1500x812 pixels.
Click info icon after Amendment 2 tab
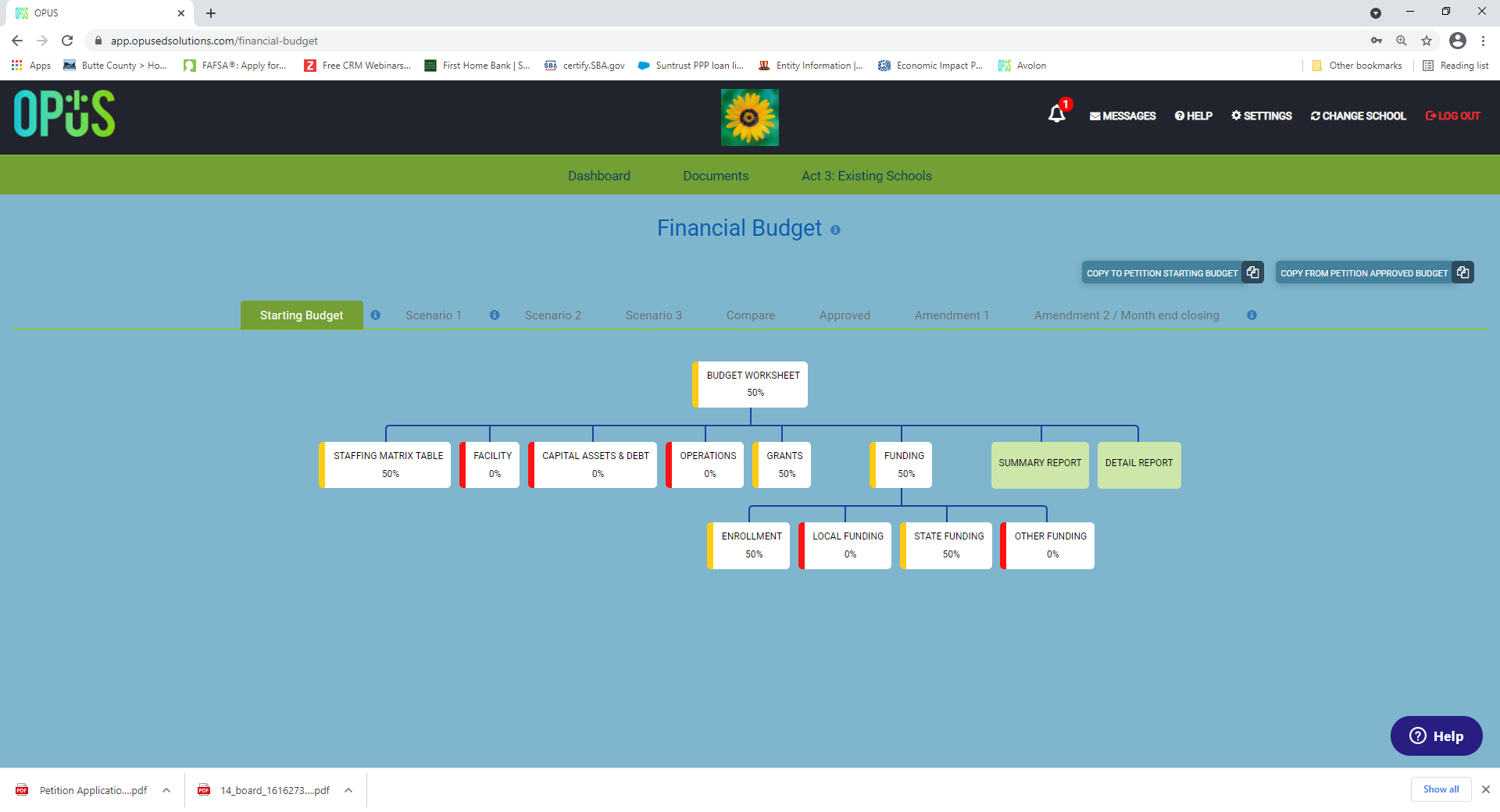click(x=1252, y=315)
